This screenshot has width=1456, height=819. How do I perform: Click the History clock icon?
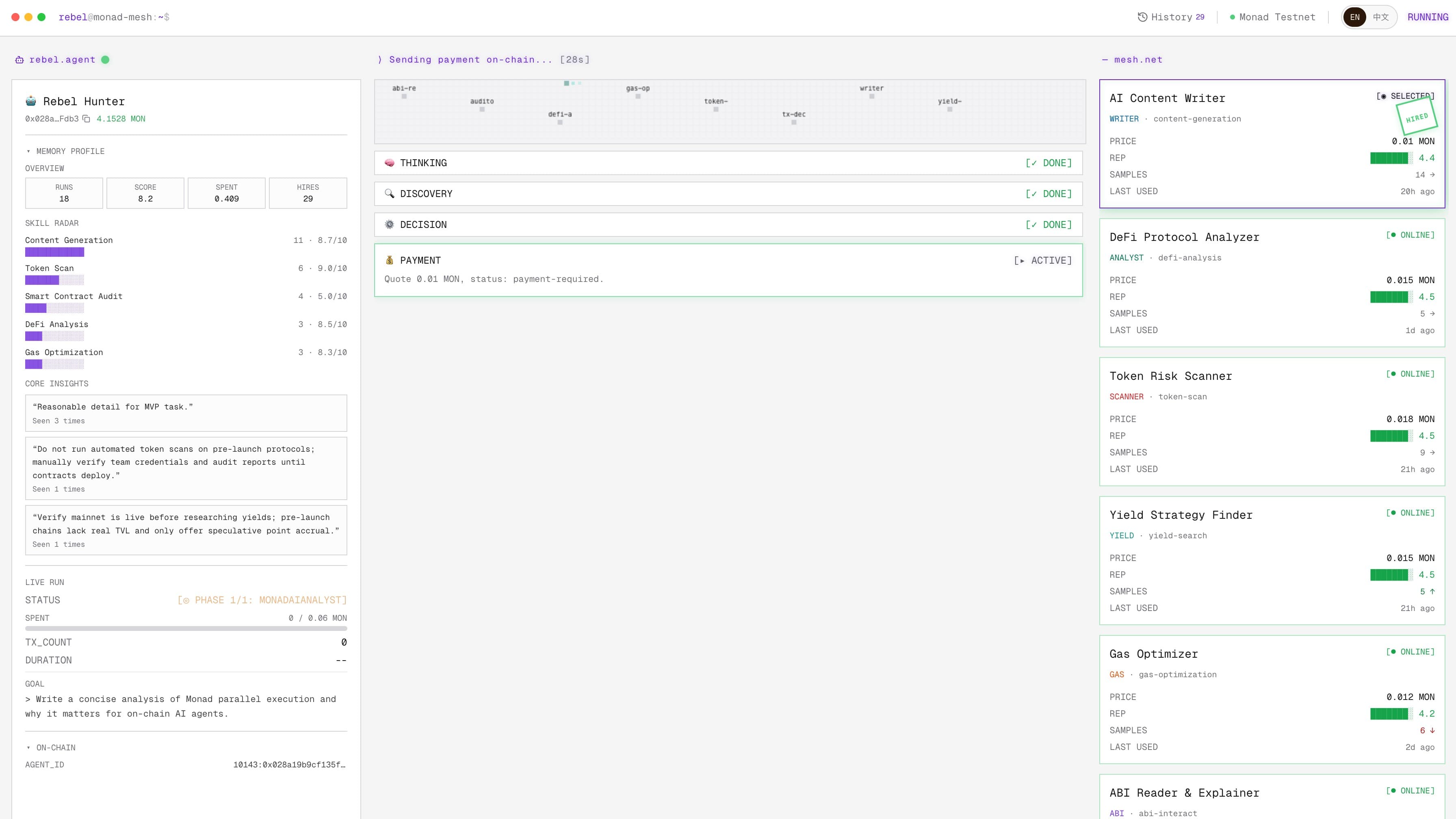pyautogui.click(x=1142, y=17)
